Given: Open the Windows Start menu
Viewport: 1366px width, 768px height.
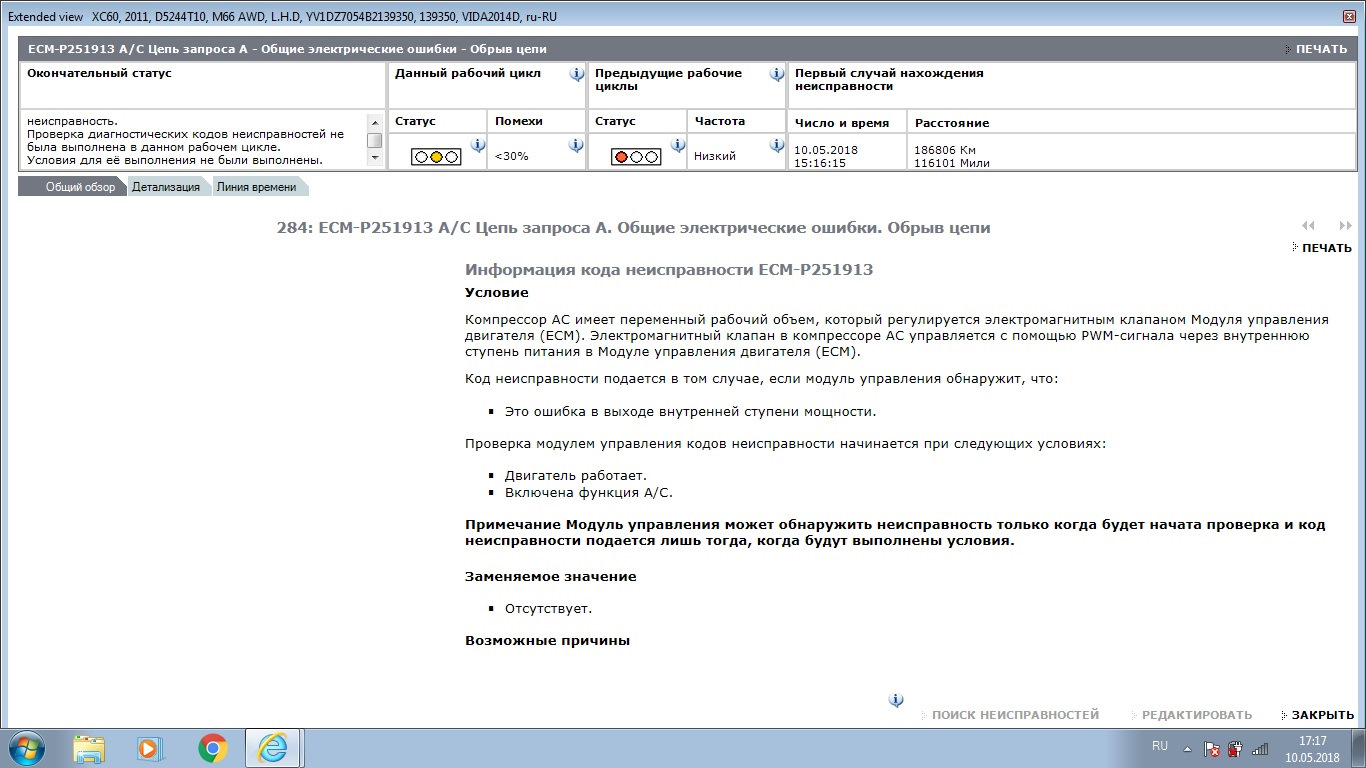Looking at the screenshot, I should tap(26, 747).
